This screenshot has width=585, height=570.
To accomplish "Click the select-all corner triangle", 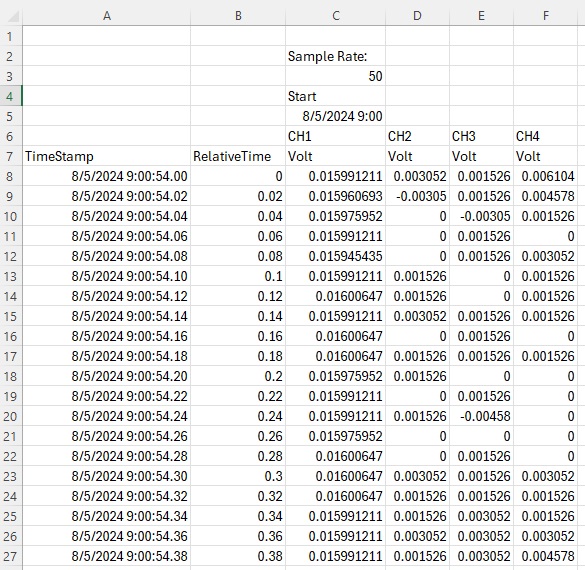I will [x=12, y=16].
